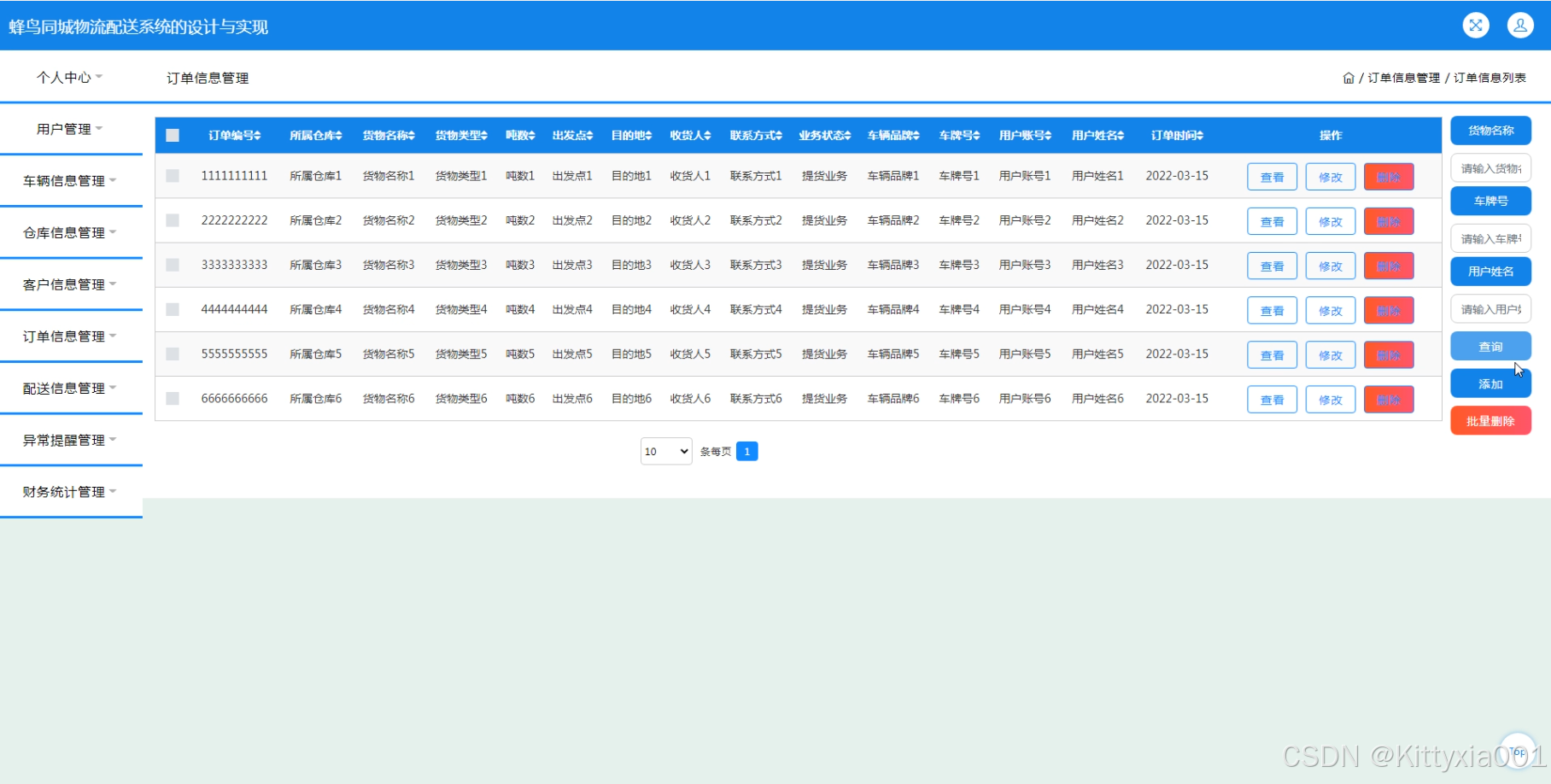Click the scroll-to-top circle icon
This screenshot has width=1551, height=784.
1517,752
